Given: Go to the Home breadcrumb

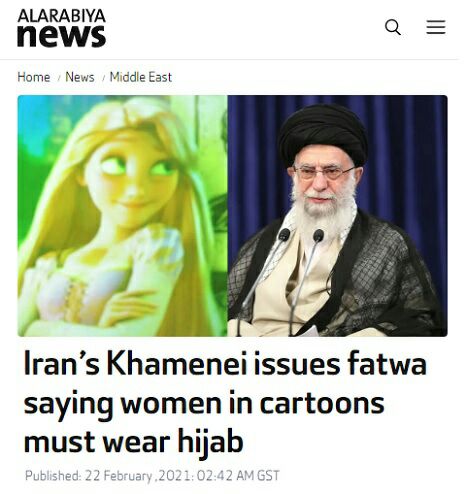Looking at the screenshot, I should click(34, 77).
